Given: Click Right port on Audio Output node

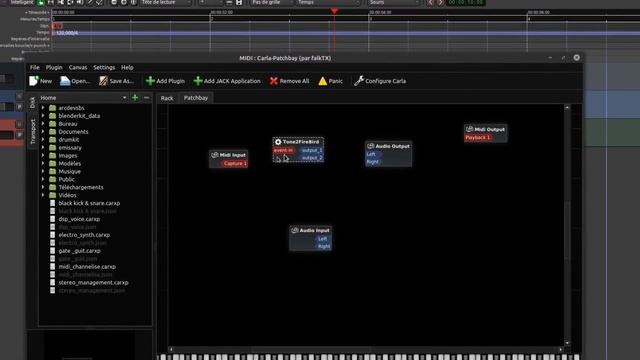Looking at the screenshot, I should click(x=373, y=162).
